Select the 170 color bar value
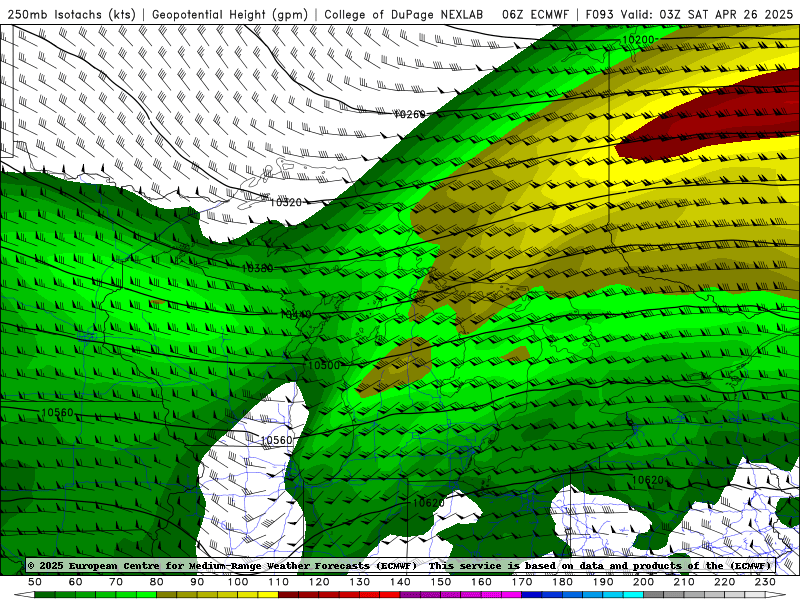The image size is (800, 600). [x=522, y=582]
